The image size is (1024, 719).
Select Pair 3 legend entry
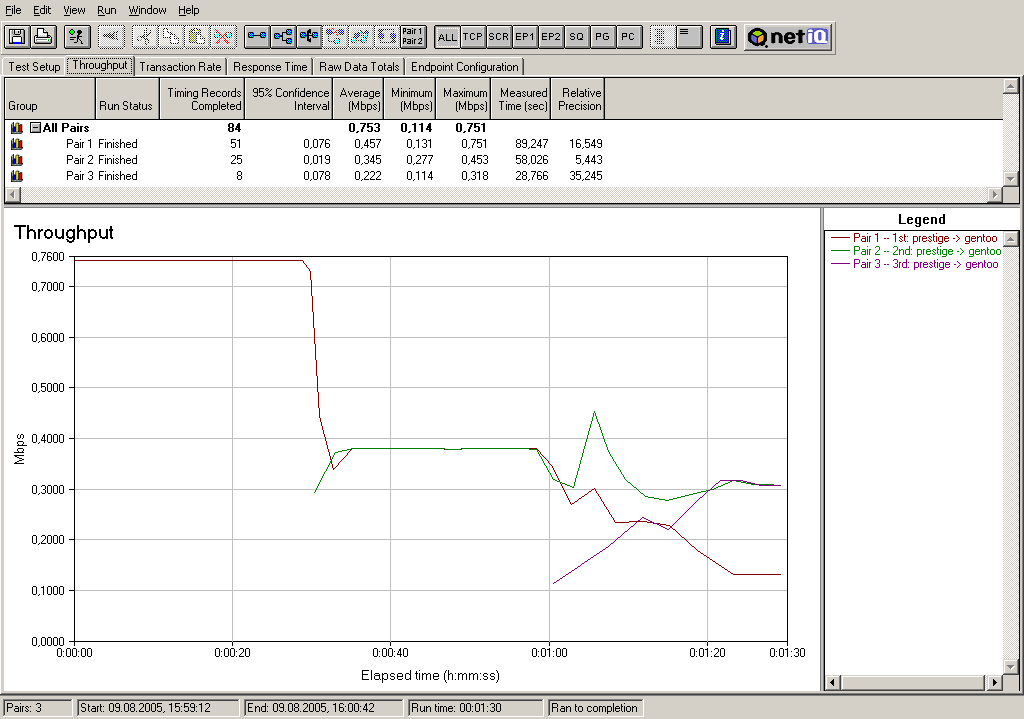(914, 264)
